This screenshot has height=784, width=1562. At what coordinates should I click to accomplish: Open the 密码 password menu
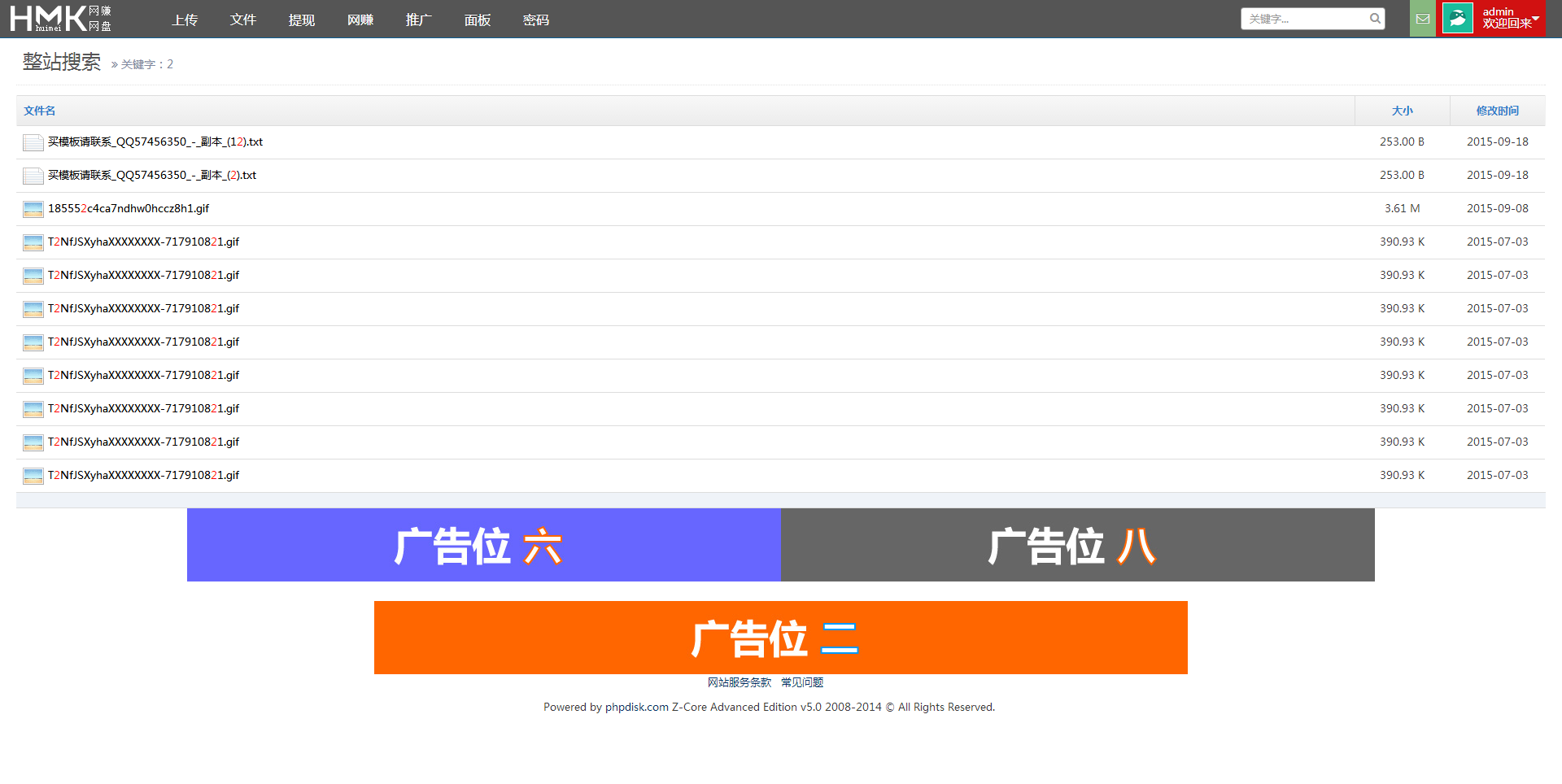tap(535, 20)
